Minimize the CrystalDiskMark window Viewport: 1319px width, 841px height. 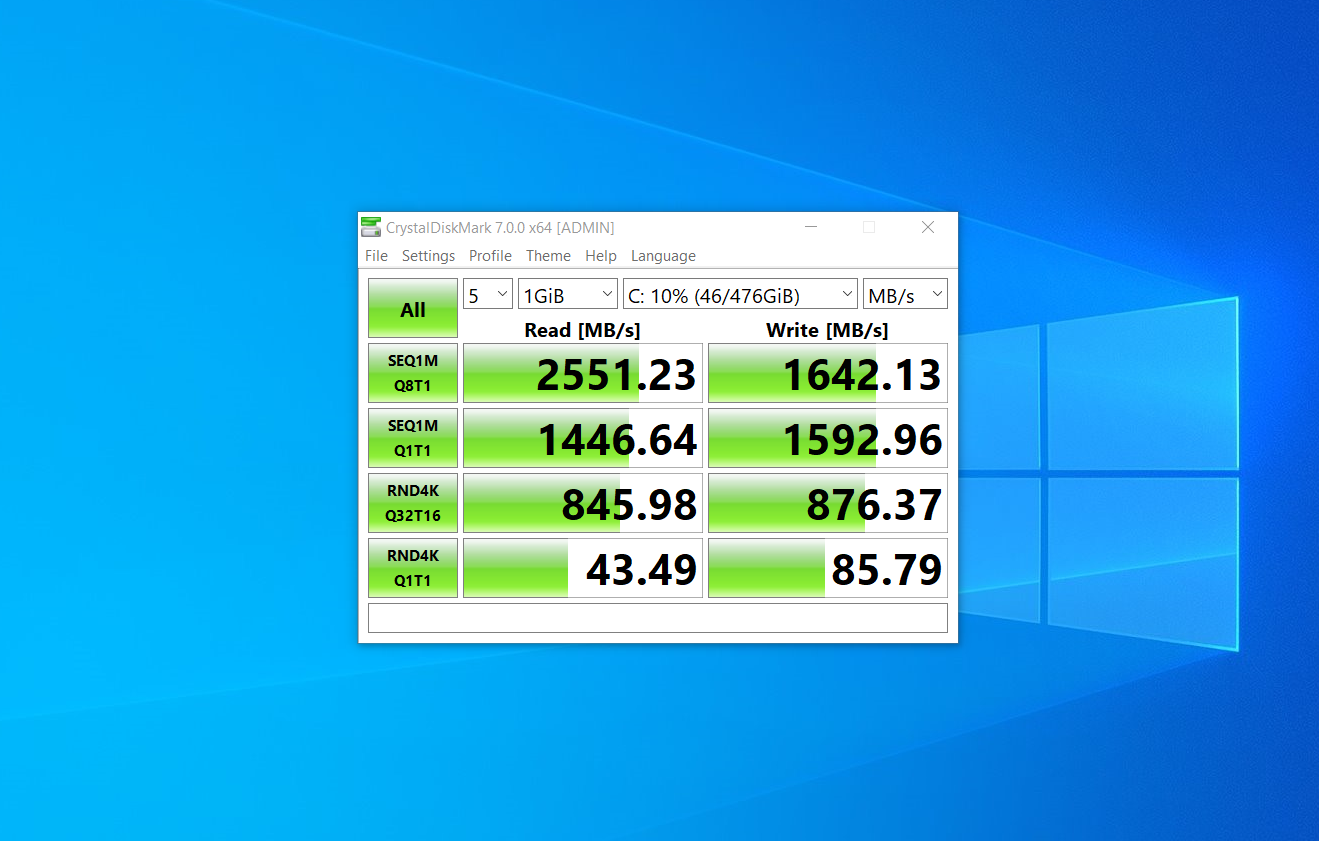[812, 227]
